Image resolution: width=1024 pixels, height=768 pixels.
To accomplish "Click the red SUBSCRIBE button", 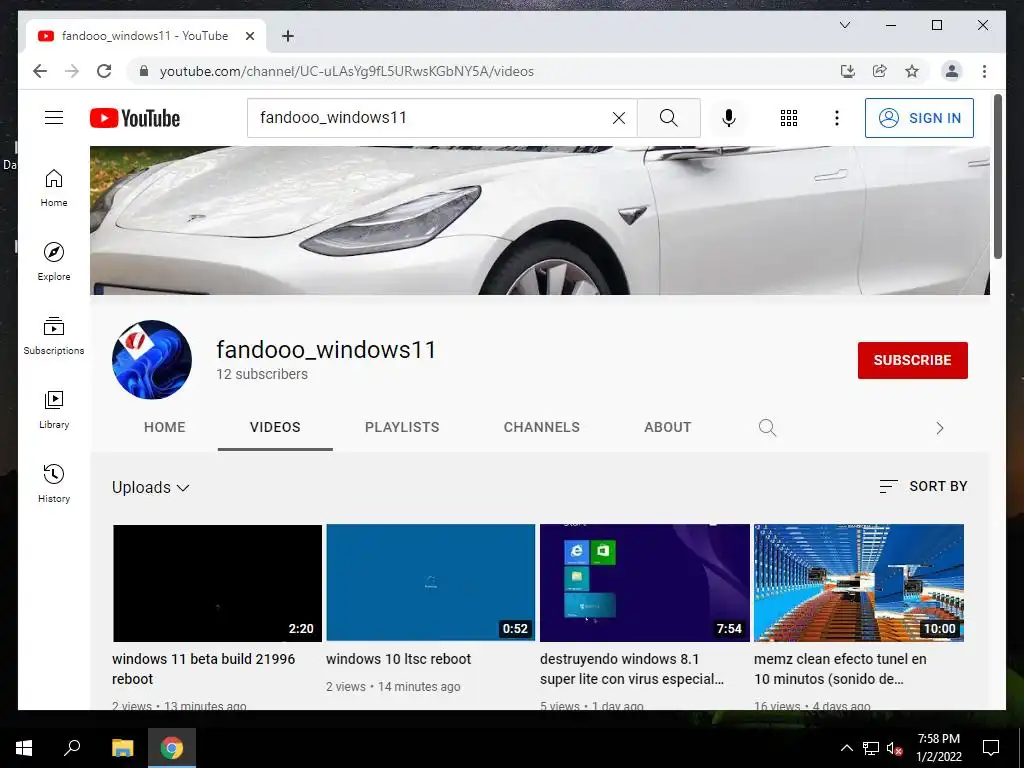I will (912, 360).
